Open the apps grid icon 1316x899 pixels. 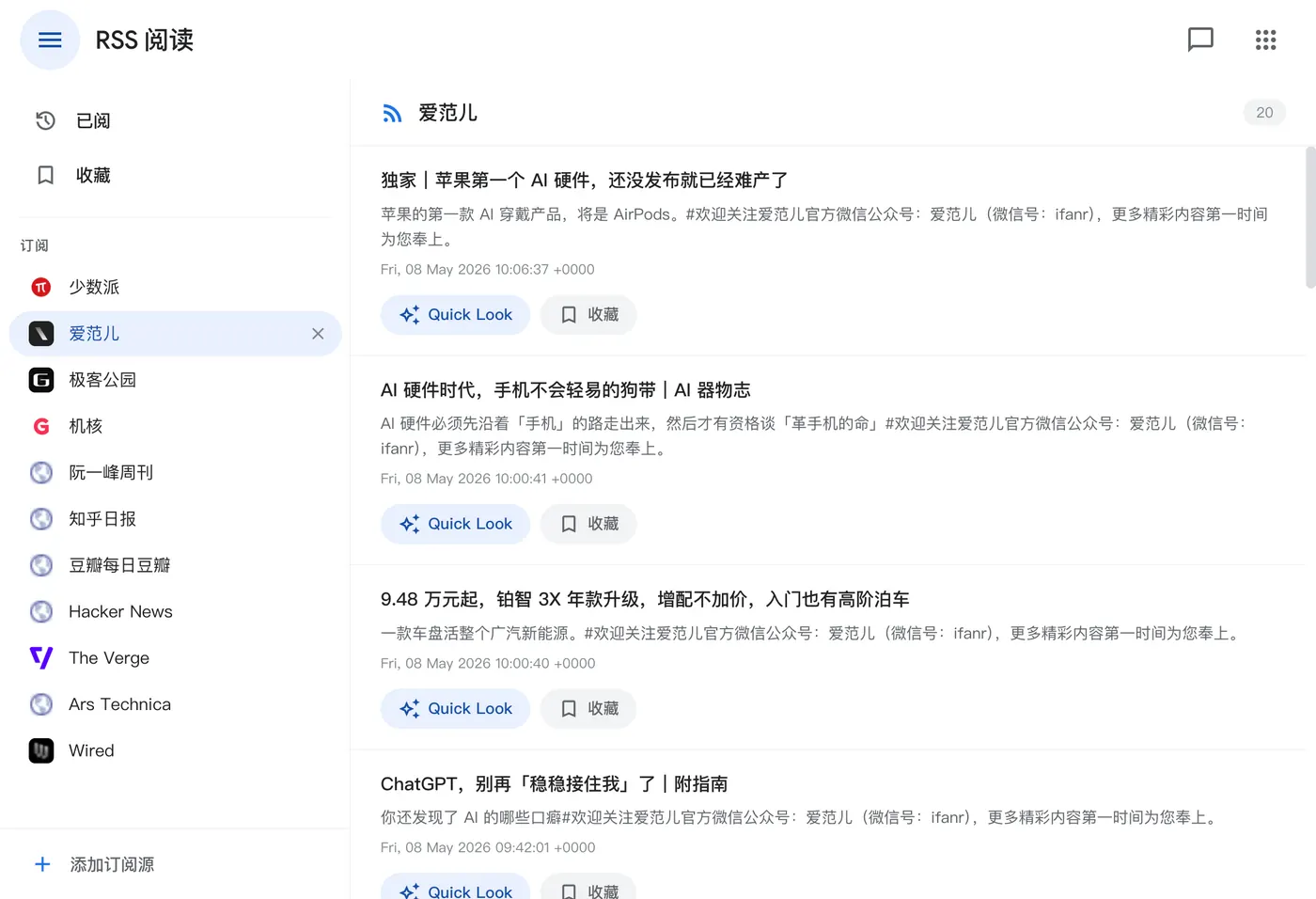1265,39
